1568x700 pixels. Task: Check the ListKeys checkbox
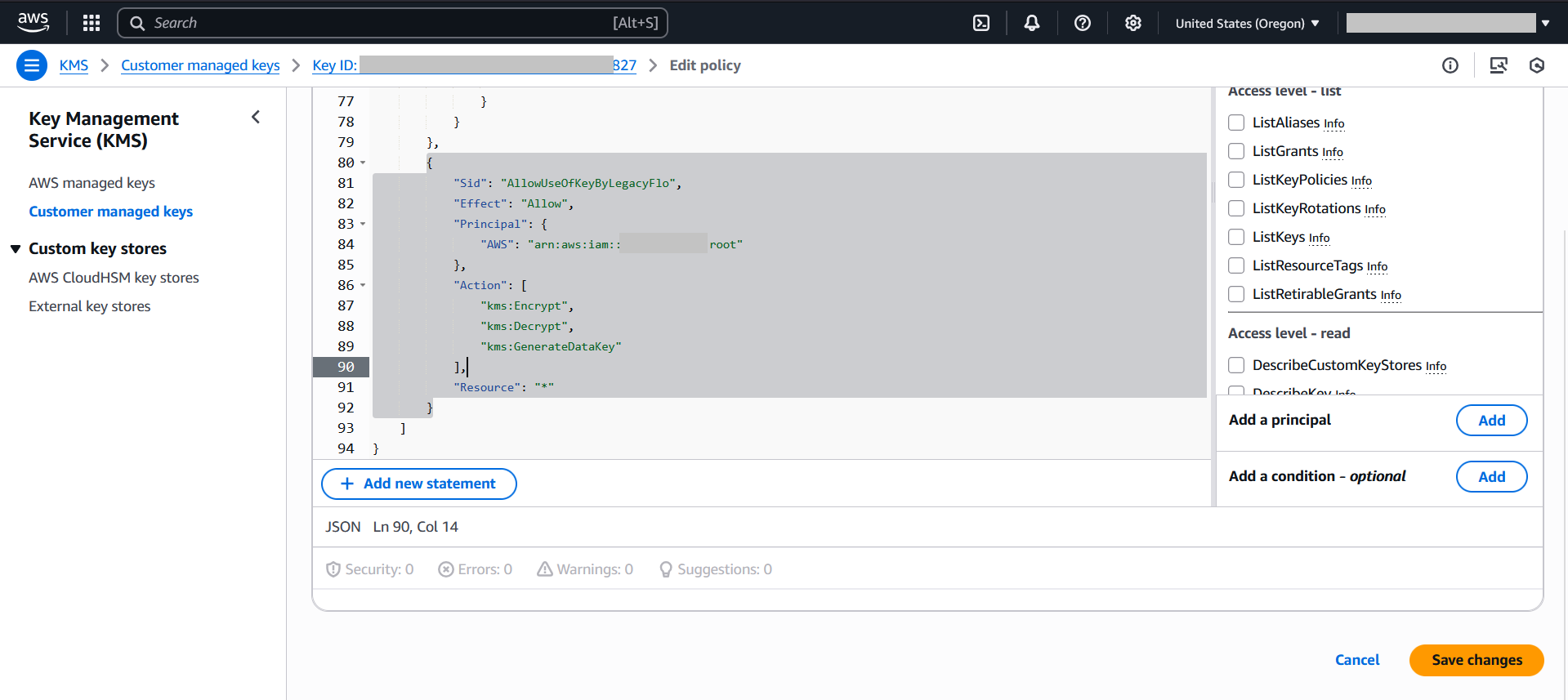tap(1236, 237)
